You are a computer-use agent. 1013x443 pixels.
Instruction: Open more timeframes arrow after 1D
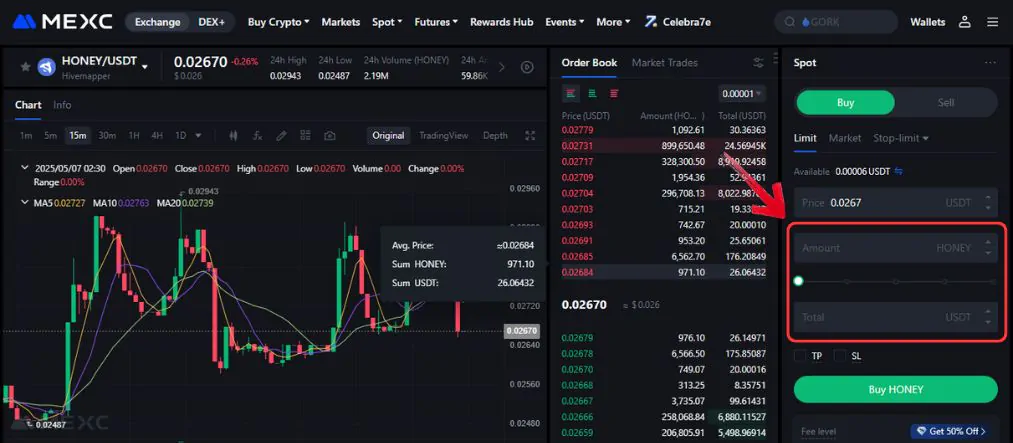point(198,136)
